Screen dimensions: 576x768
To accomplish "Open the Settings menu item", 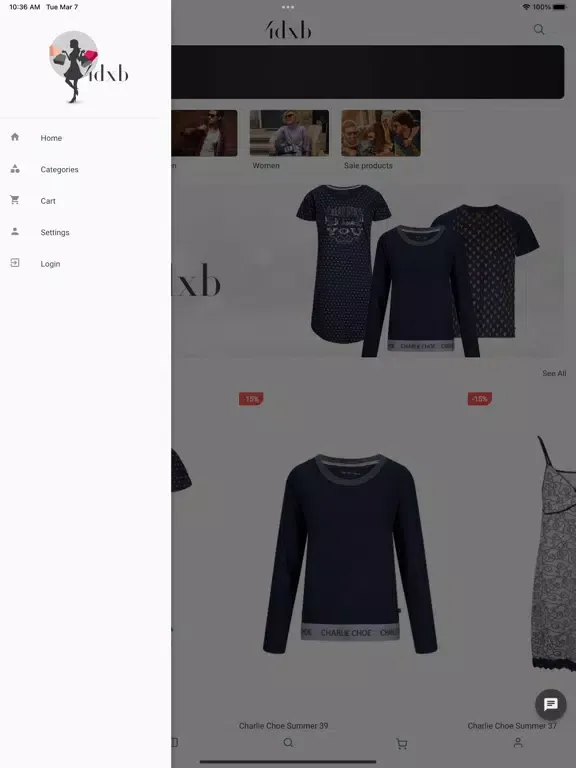I will pyautogui.click(x=85, y=232).
